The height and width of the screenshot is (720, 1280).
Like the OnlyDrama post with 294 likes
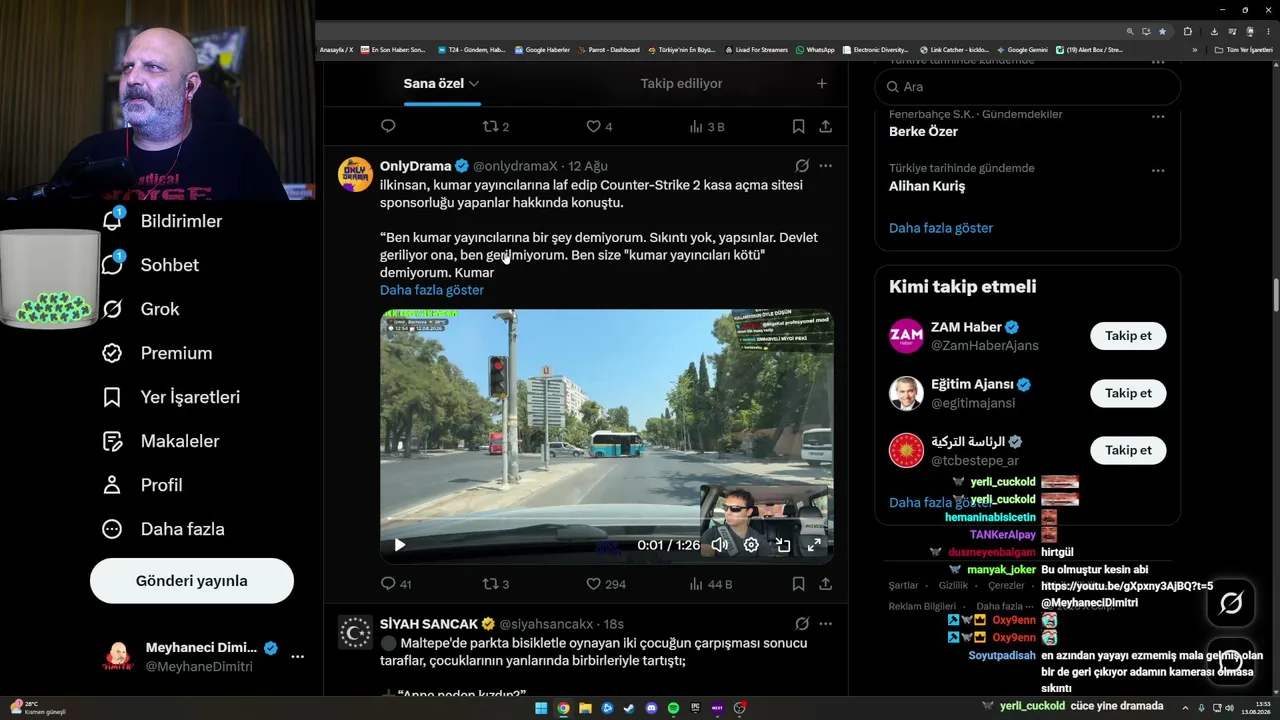click(x=606, y=584)
